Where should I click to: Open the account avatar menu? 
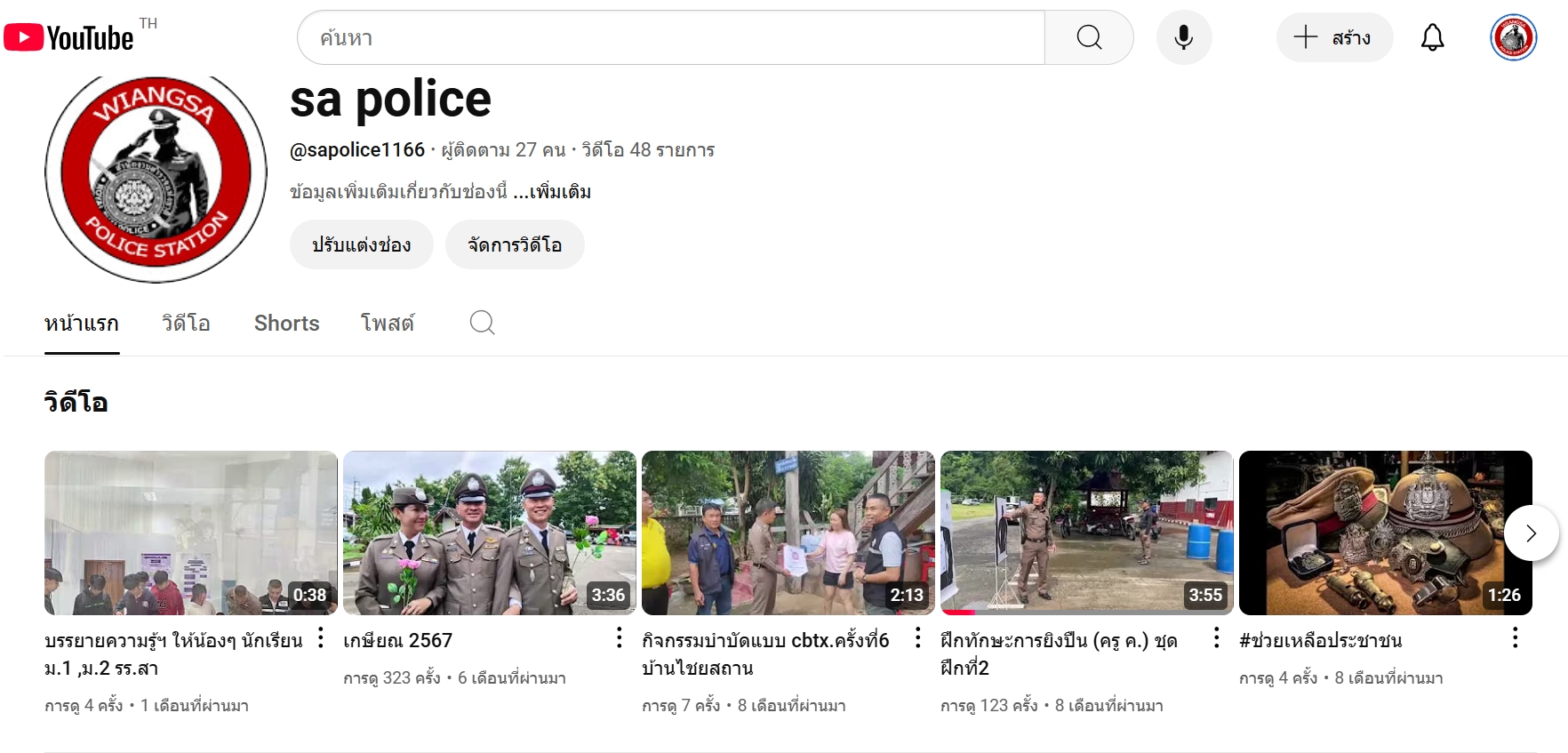coord(1513,37)
